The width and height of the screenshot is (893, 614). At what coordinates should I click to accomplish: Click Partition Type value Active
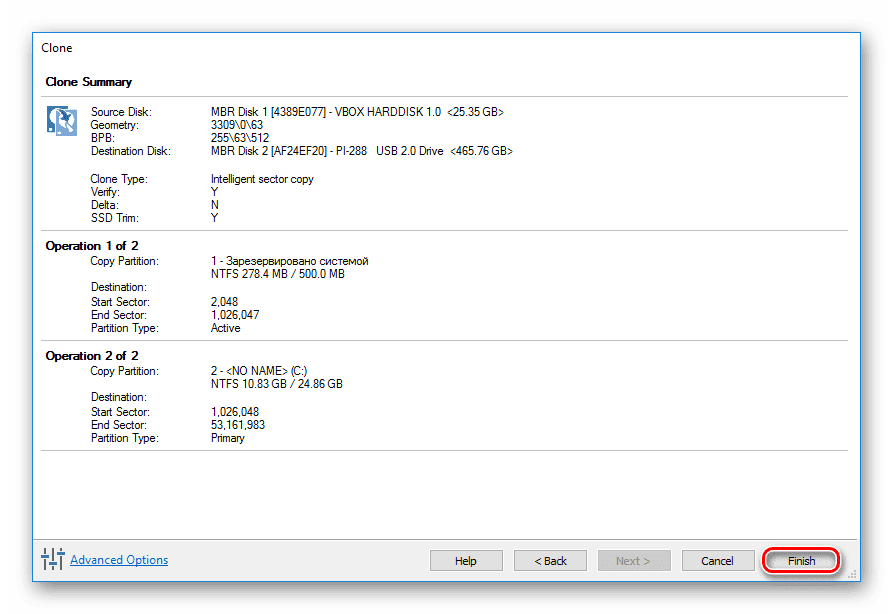pyautogui.click(x=226, y=328)
